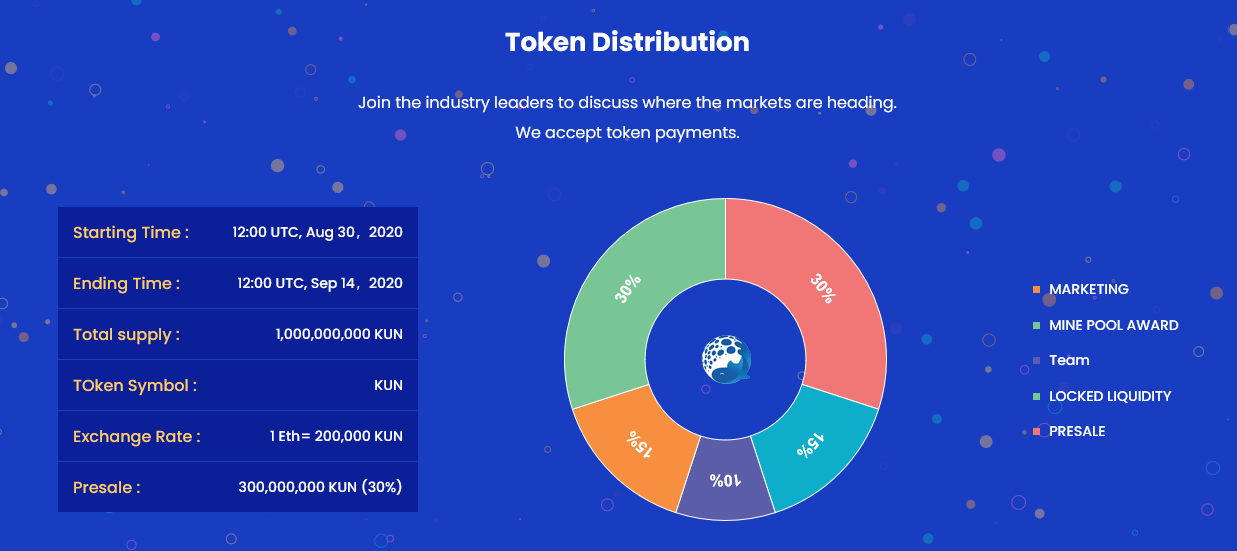Click the Starting Time table row
This screenshot has width=1237, height=551.
238,232
